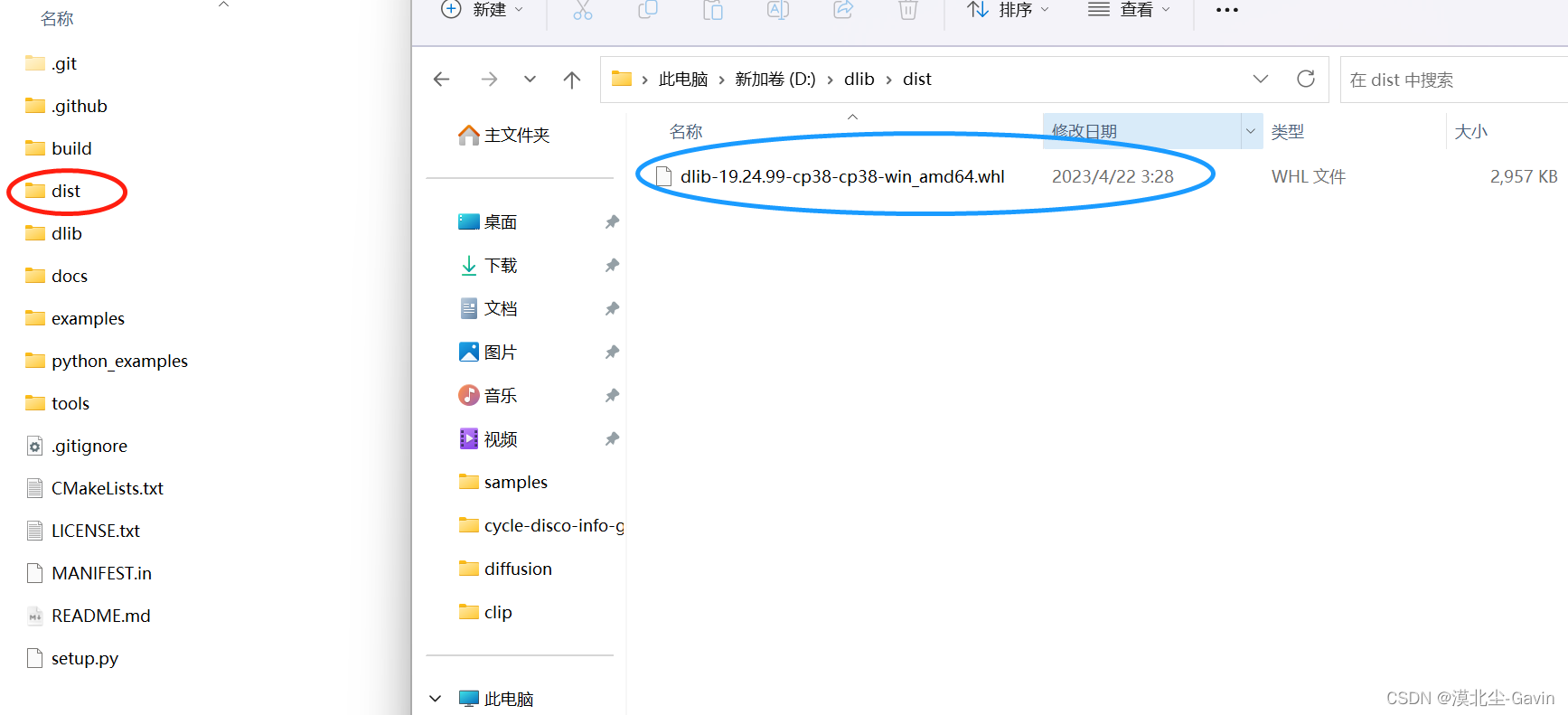Open the 查看 (View) menu

click(1129, 10)
